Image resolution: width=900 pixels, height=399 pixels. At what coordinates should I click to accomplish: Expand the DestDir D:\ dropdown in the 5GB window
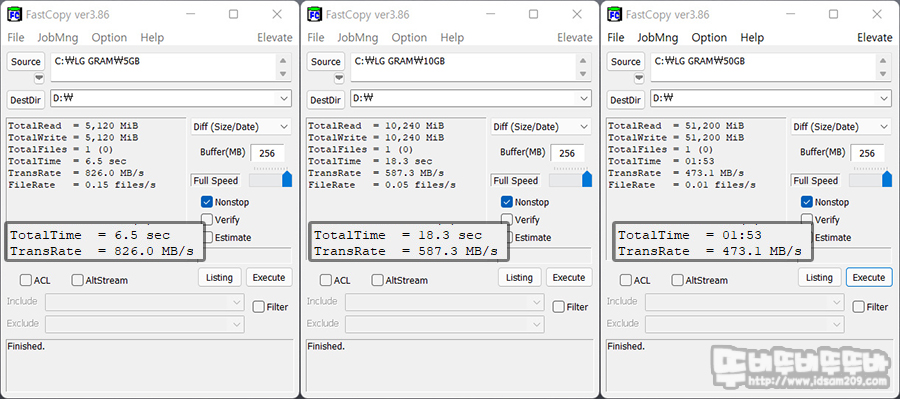(284, 98)
